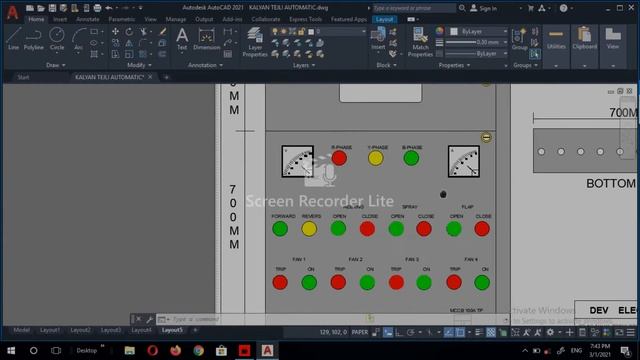Viewport: 640px width, 360px height.
Task: Open the AutoCAD application menu logo
Action: point(12,12)
